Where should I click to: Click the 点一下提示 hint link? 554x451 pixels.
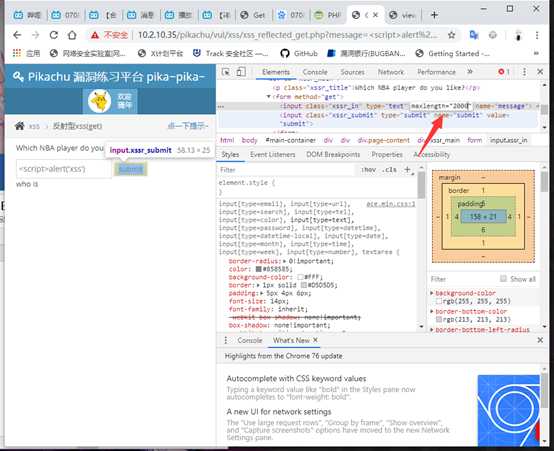[x=188, y=126]
